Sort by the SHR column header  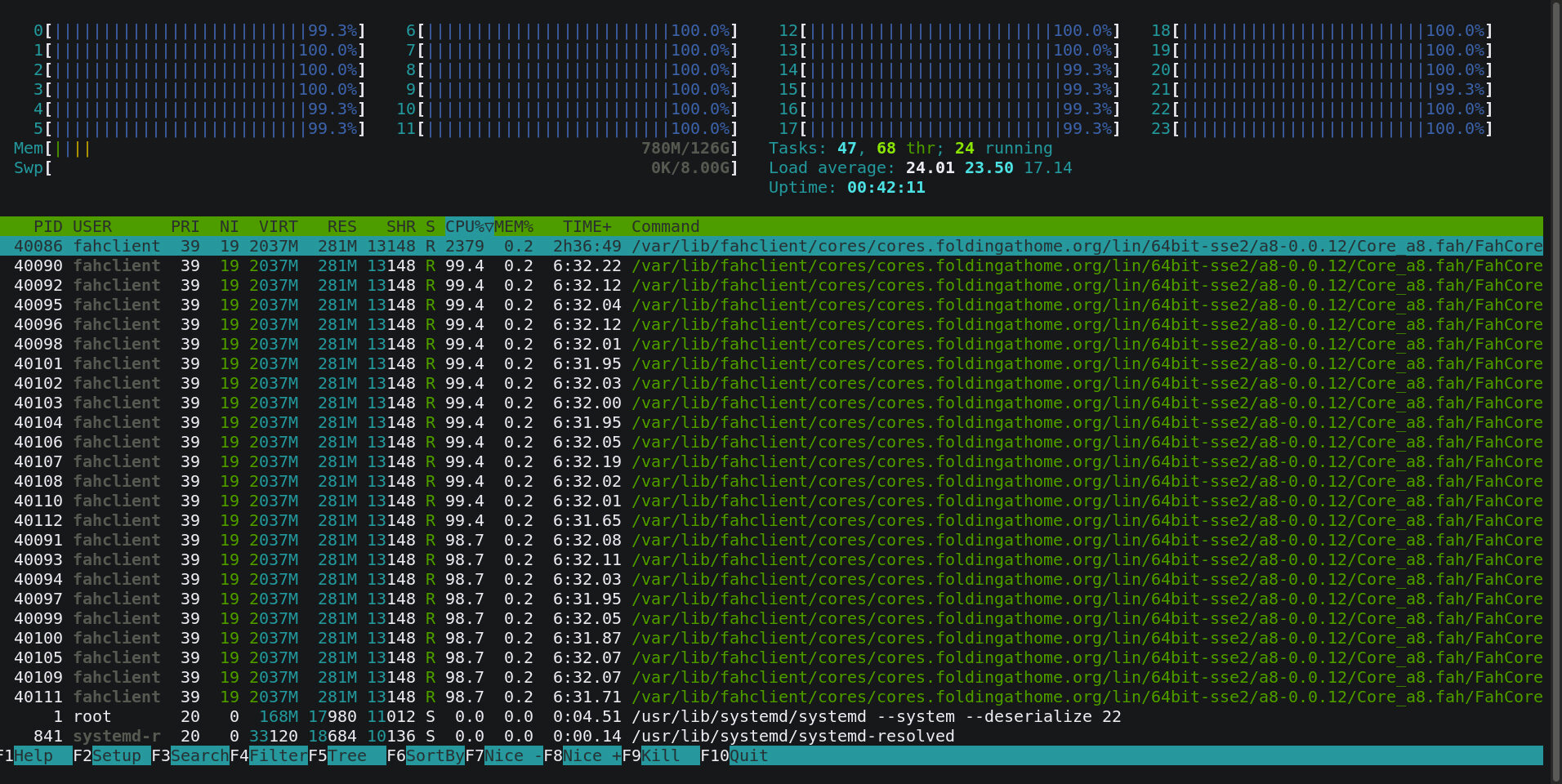[x=401, y=226]
